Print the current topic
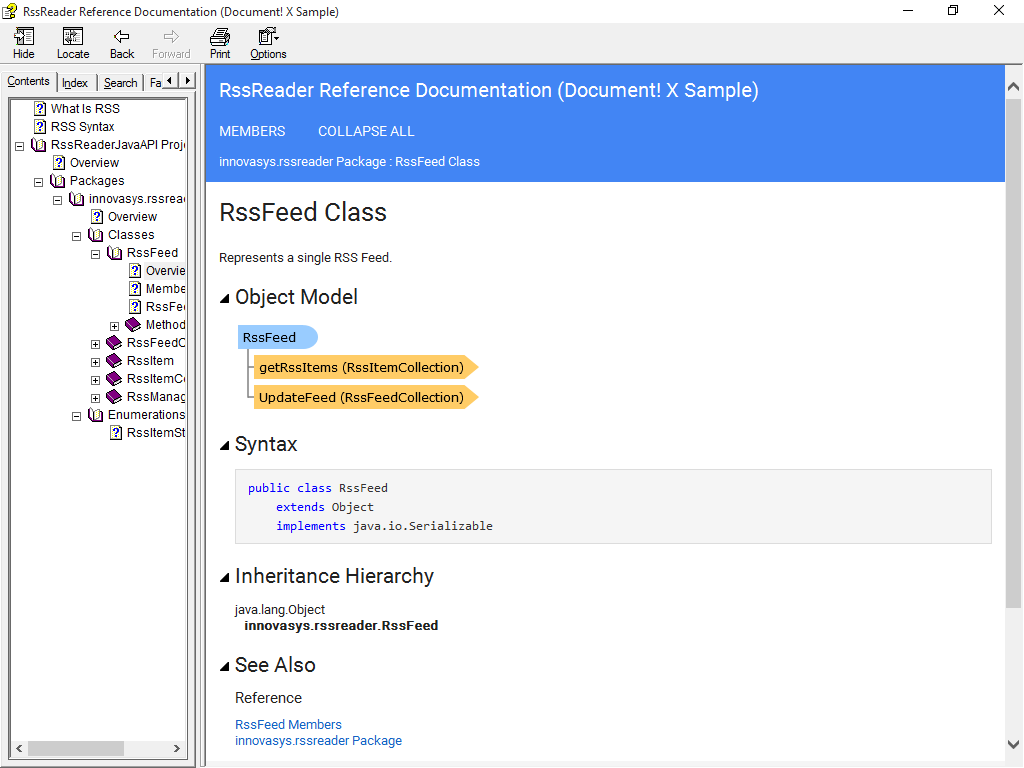This screenshot has width=1024, height=768. coord(220,44)
